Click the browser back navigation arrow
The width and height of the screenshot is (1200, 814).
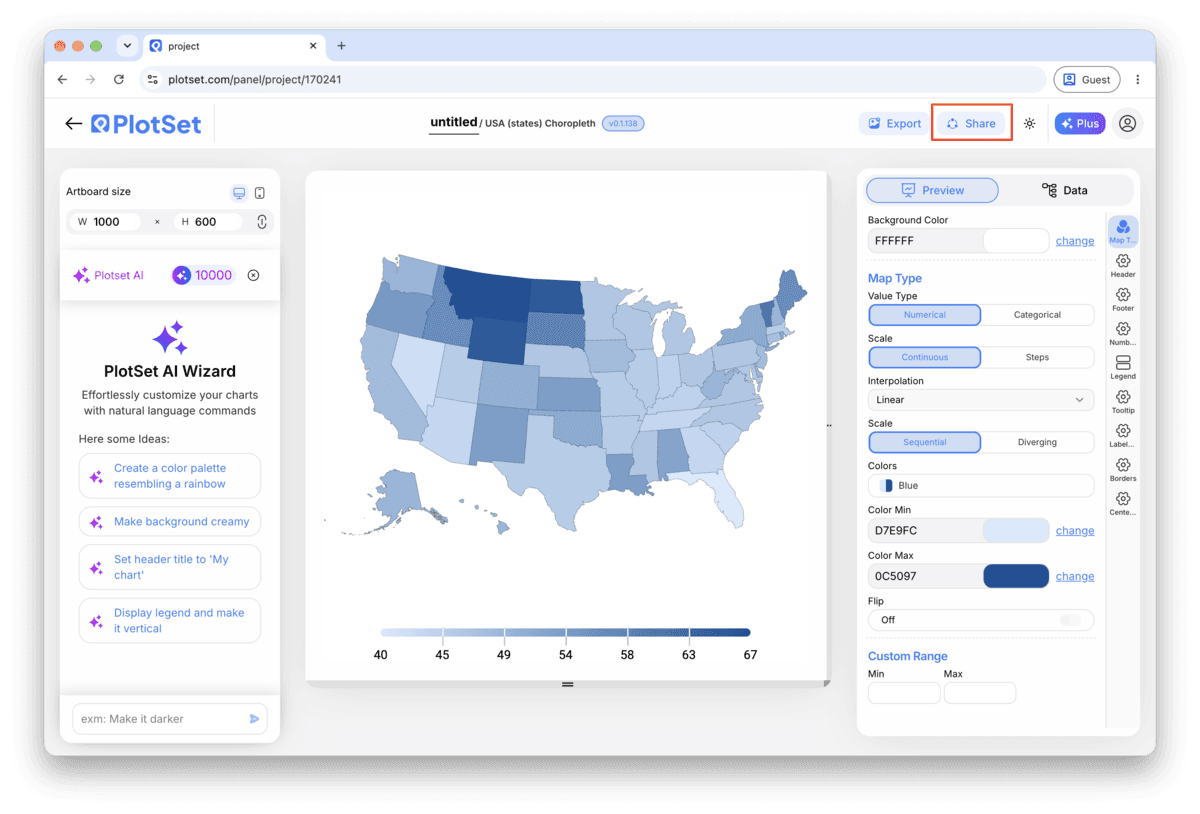[x=63, y=79]
